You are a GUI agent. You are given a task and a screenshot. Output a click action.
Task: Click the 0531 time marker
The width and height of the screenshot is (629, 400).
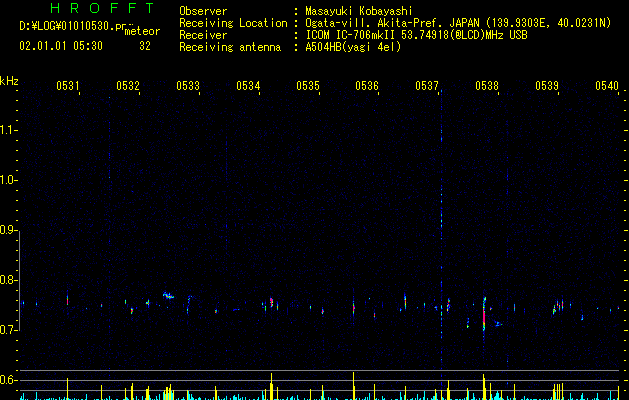(67, 85)
